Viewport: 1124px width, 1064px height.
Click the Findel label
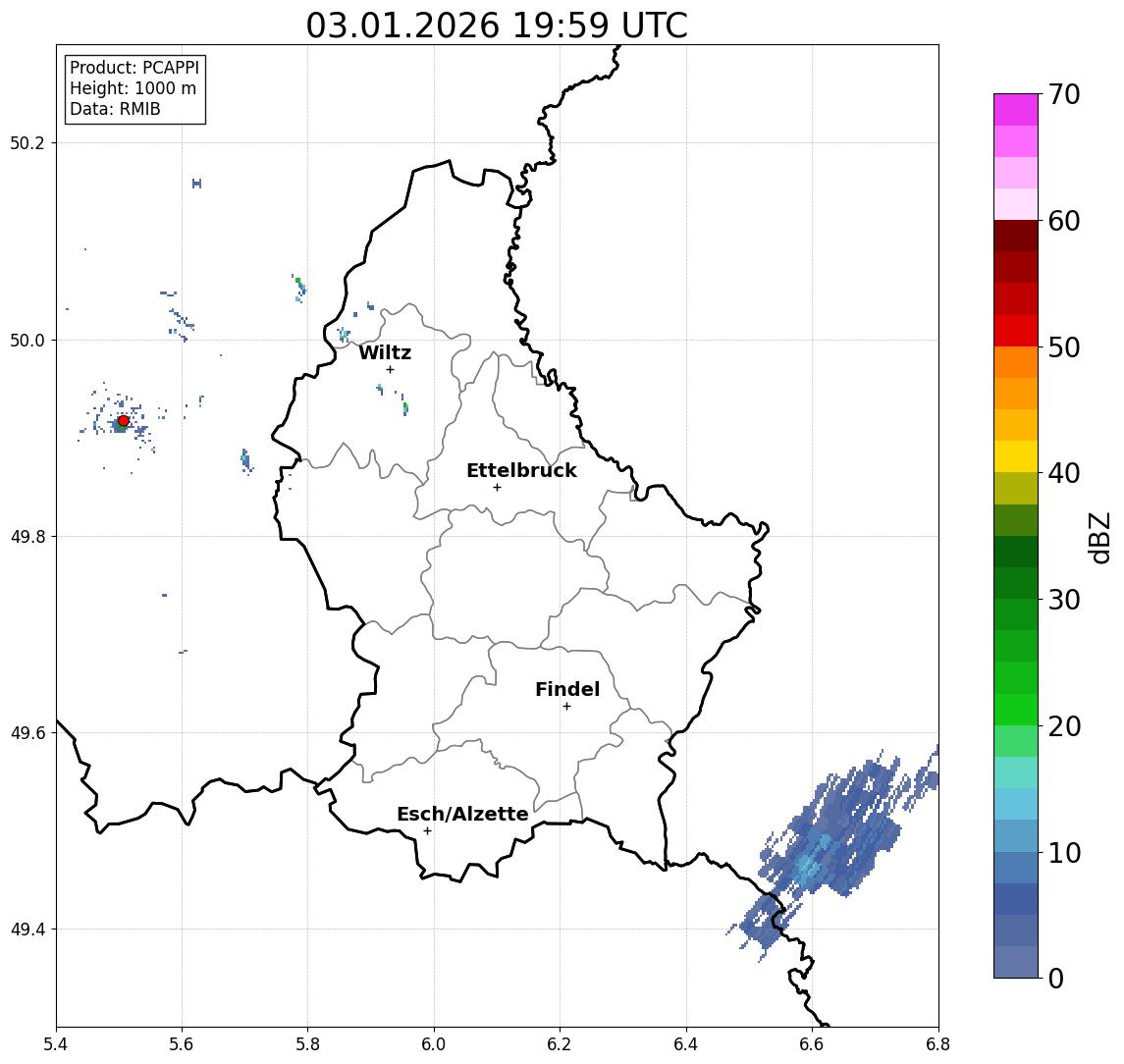pos(567,689)
